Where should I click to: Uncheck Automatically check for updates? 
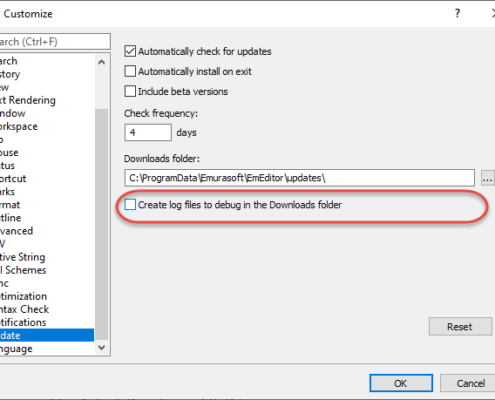click(x=130, y=51)
